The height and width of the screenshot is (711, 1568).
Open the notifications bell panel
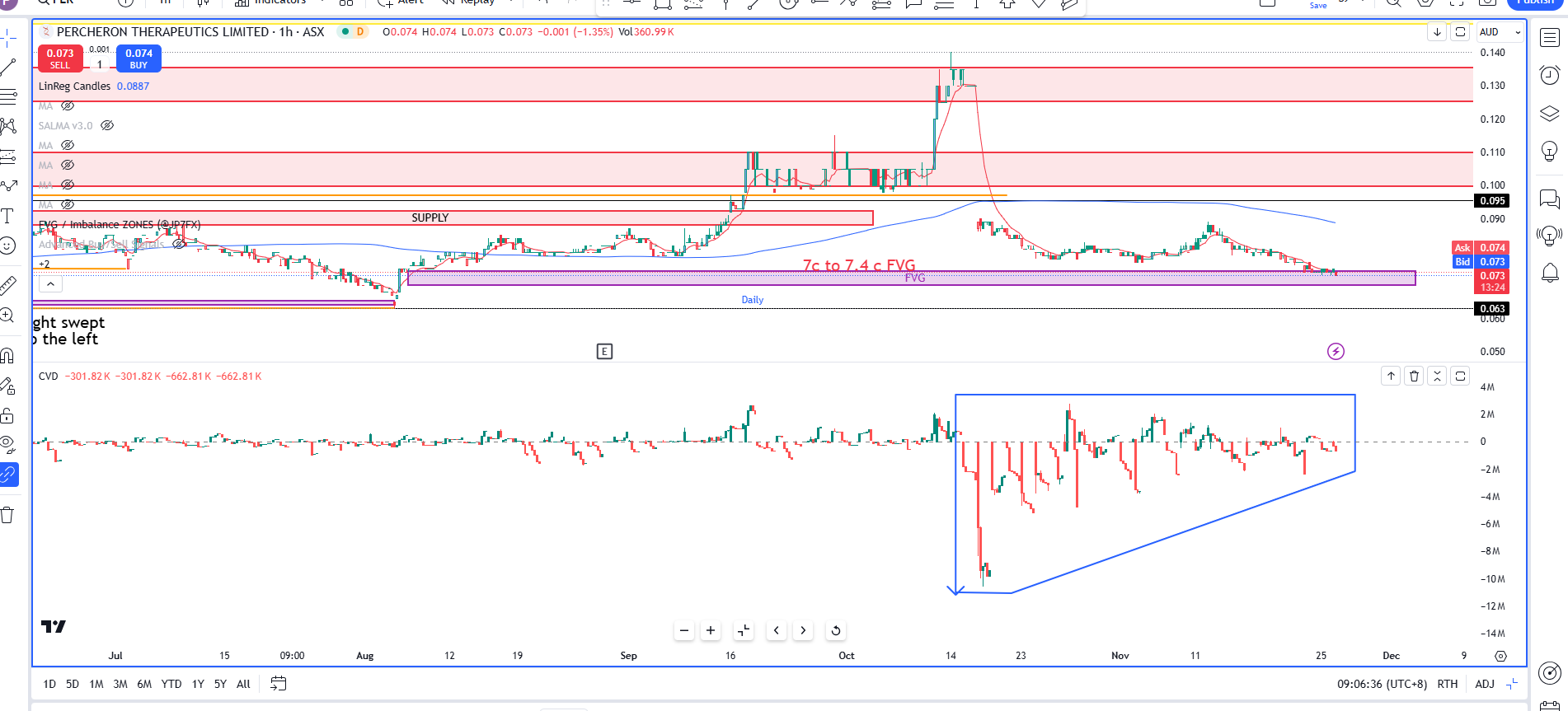point(1550,274)
